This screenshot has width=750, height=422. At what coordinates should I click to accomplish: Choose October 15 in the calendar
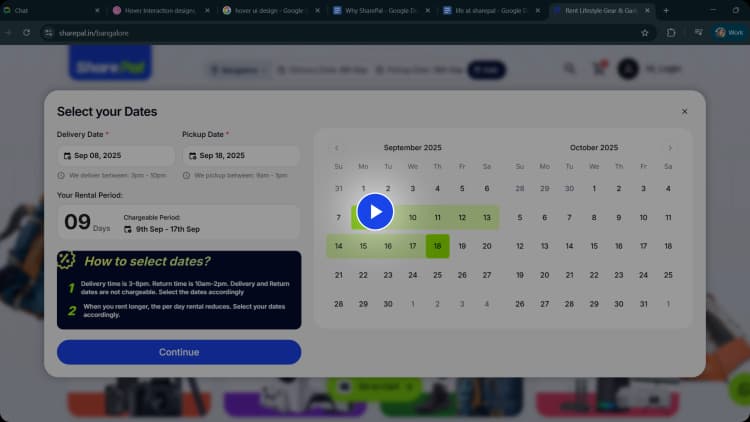click(x=594, y=246)
